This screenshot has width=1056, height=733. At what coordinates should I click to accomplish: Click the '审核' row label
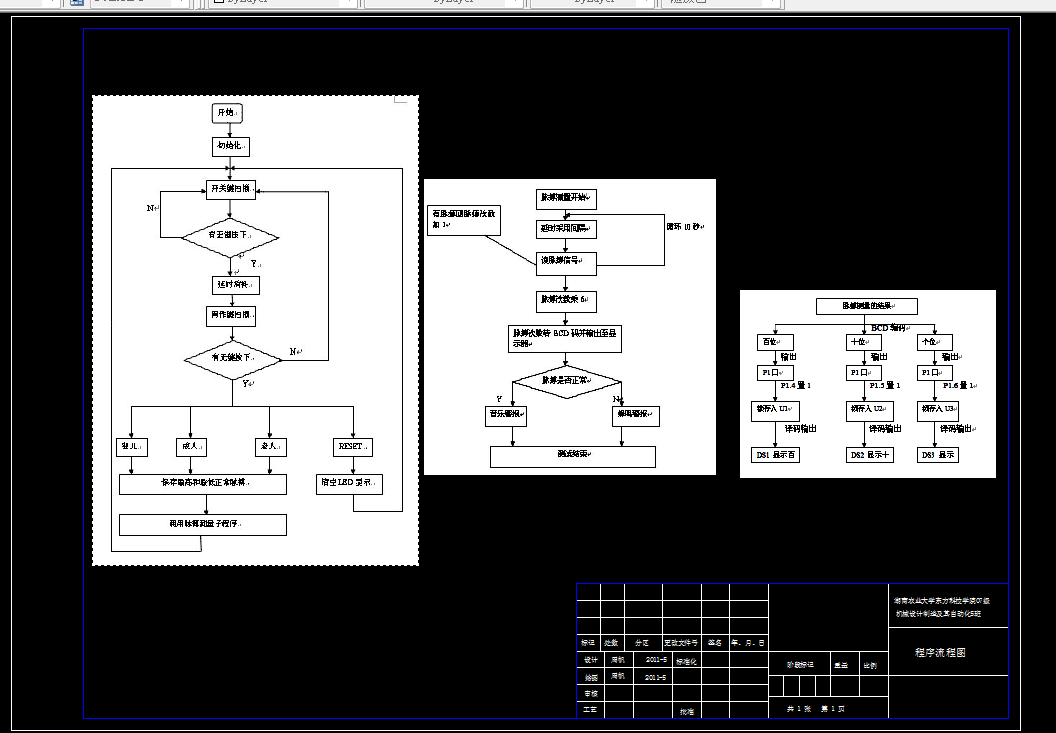pos(591,693)
